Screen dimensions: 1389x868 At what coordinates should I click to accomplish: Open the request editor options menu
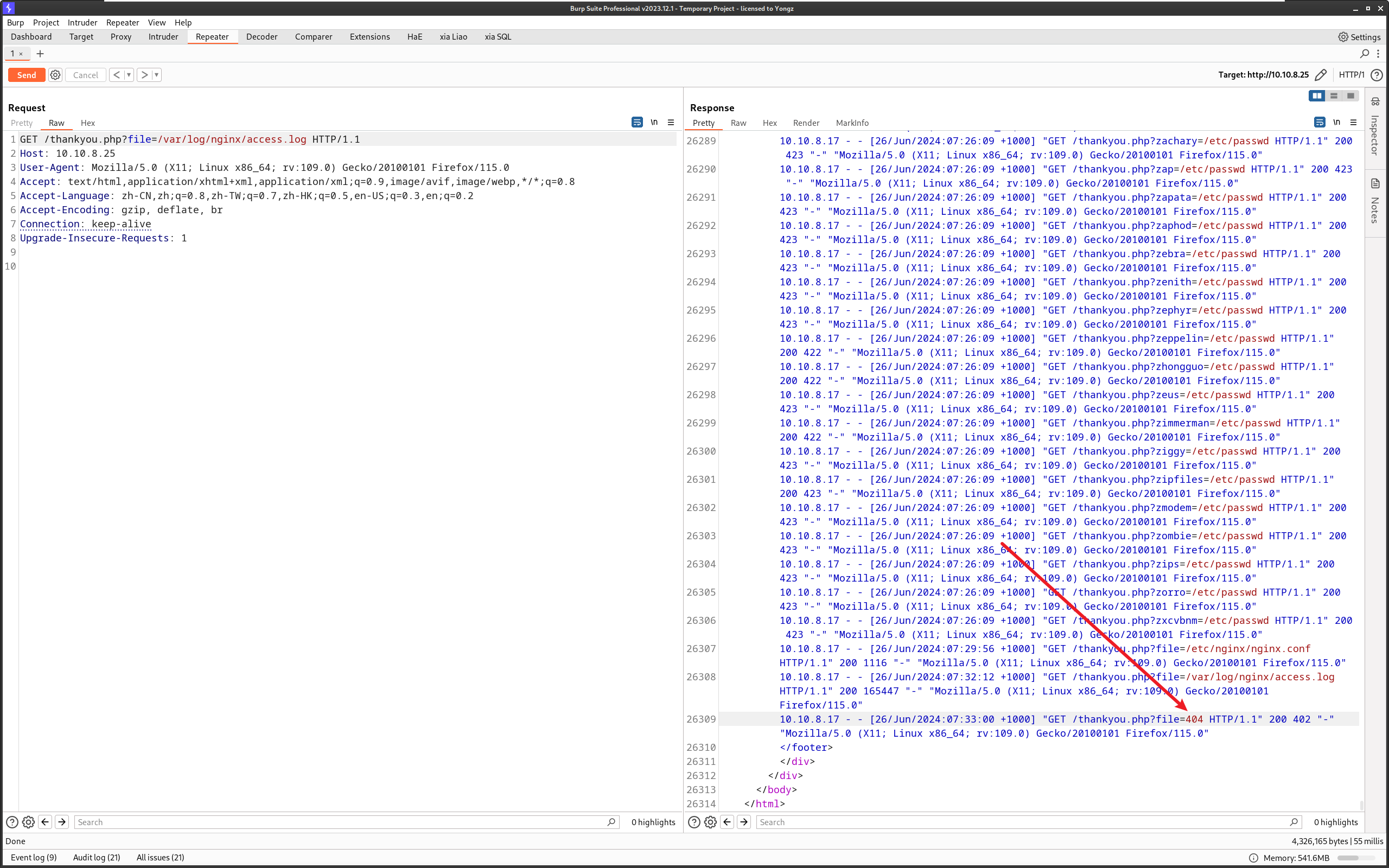point(671,122)
